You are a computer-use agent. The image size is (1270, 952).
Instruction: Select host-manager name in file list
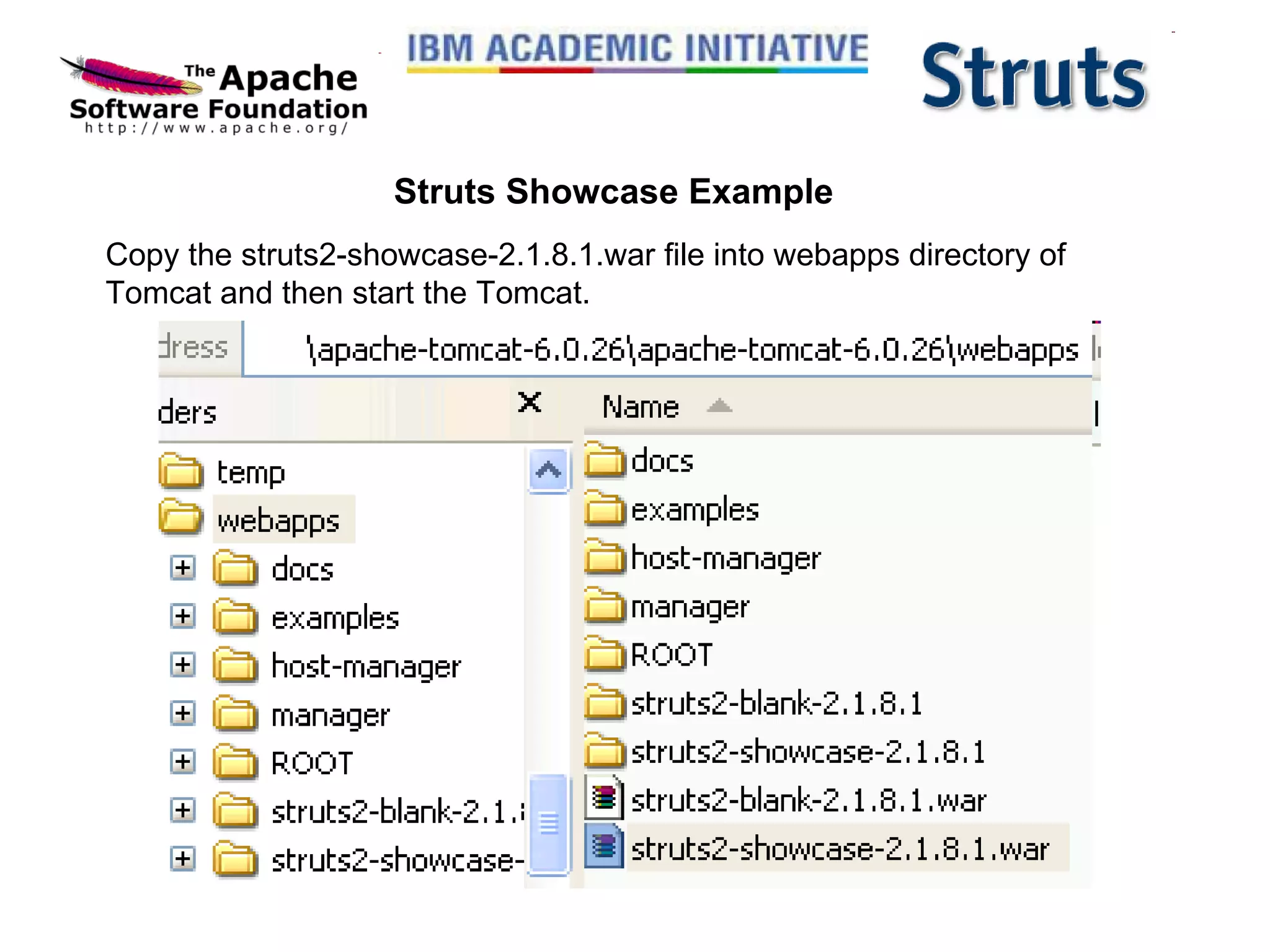pyautogui.click(x=726, y=558)
